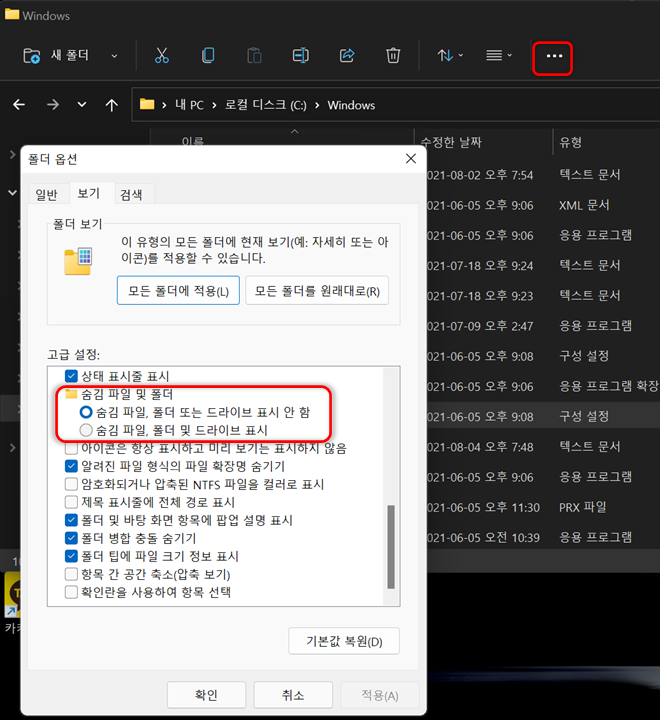The height and width of the screenshot is (720, 660).
Task: Toggle 암호화되거나 압축된 NTFS 파일 컬러 표시
Action: pyautogui.click(x=71, y=484)
